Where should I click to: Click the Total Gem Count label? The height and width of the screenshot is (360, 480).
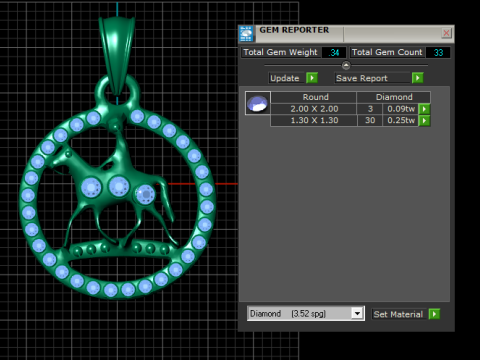387,52
